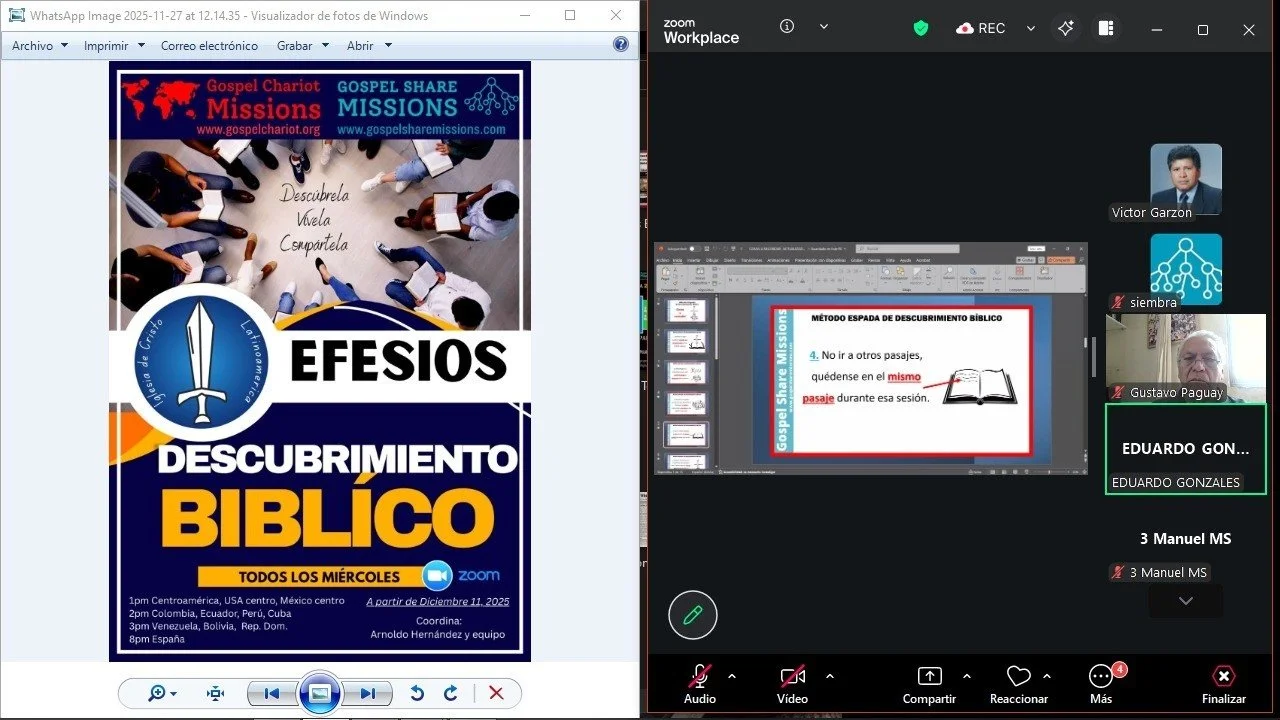Open the AI Companion sparkle icon

coord(1066,28)
